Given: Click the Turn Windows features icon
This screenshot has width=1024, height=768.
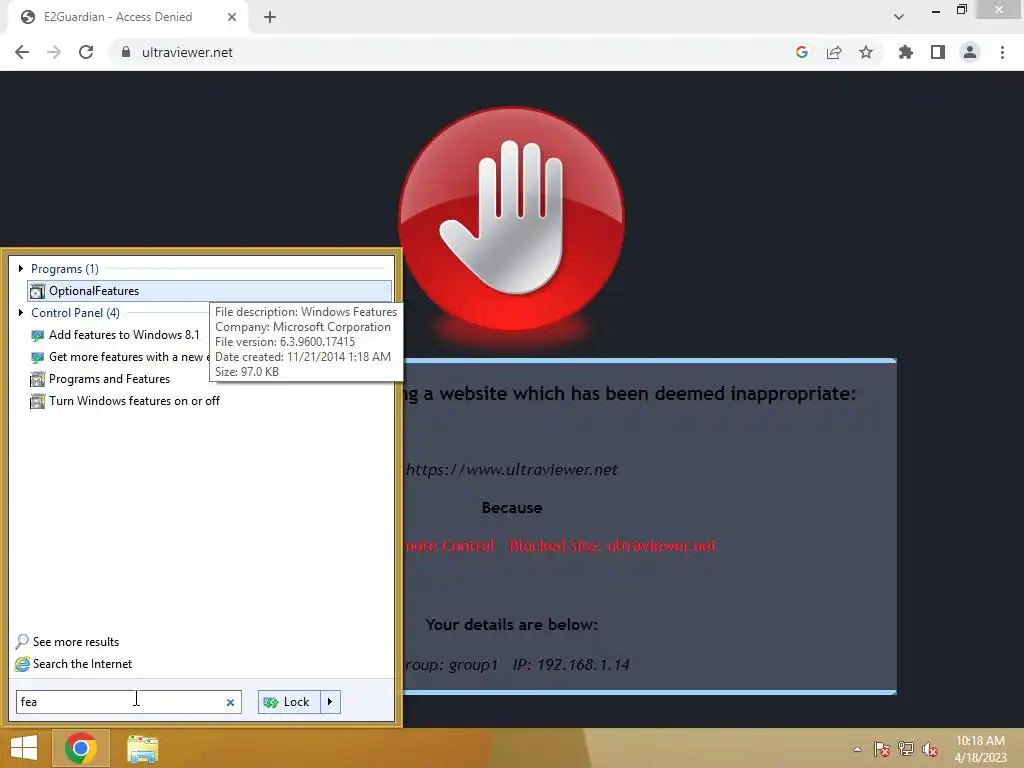Looking at the screenshot, I should (x=38, y=402).
